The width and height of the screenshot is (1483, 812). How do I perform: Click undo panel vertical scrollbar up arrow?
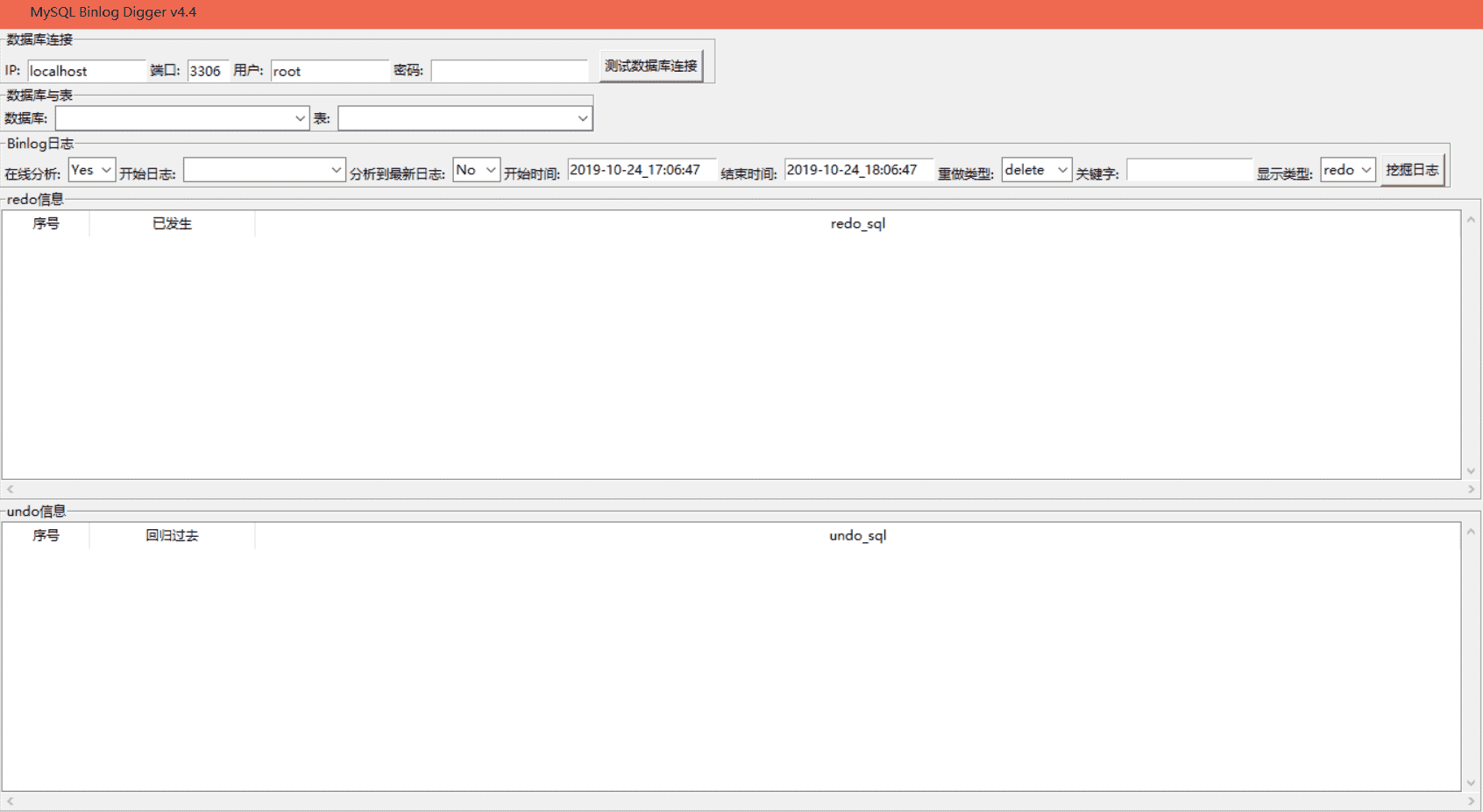1471,532
